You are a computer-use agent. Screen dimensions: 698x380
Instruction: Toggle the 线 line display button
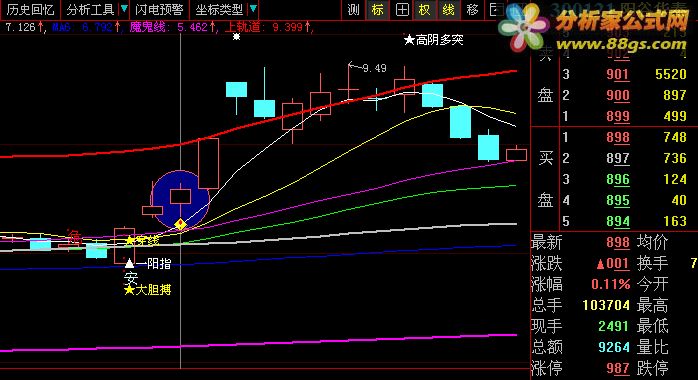pos(449,9)
